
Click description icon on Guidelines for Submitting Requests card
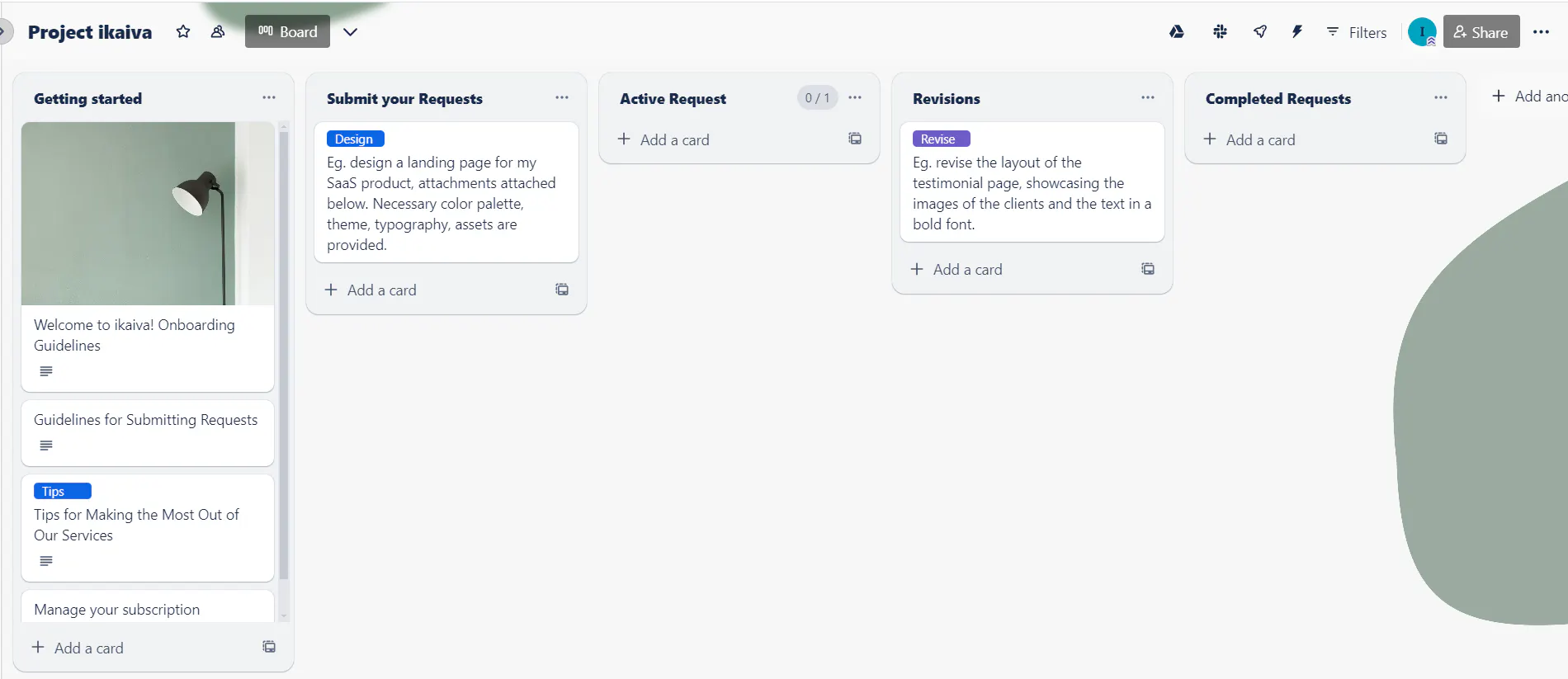46,446
